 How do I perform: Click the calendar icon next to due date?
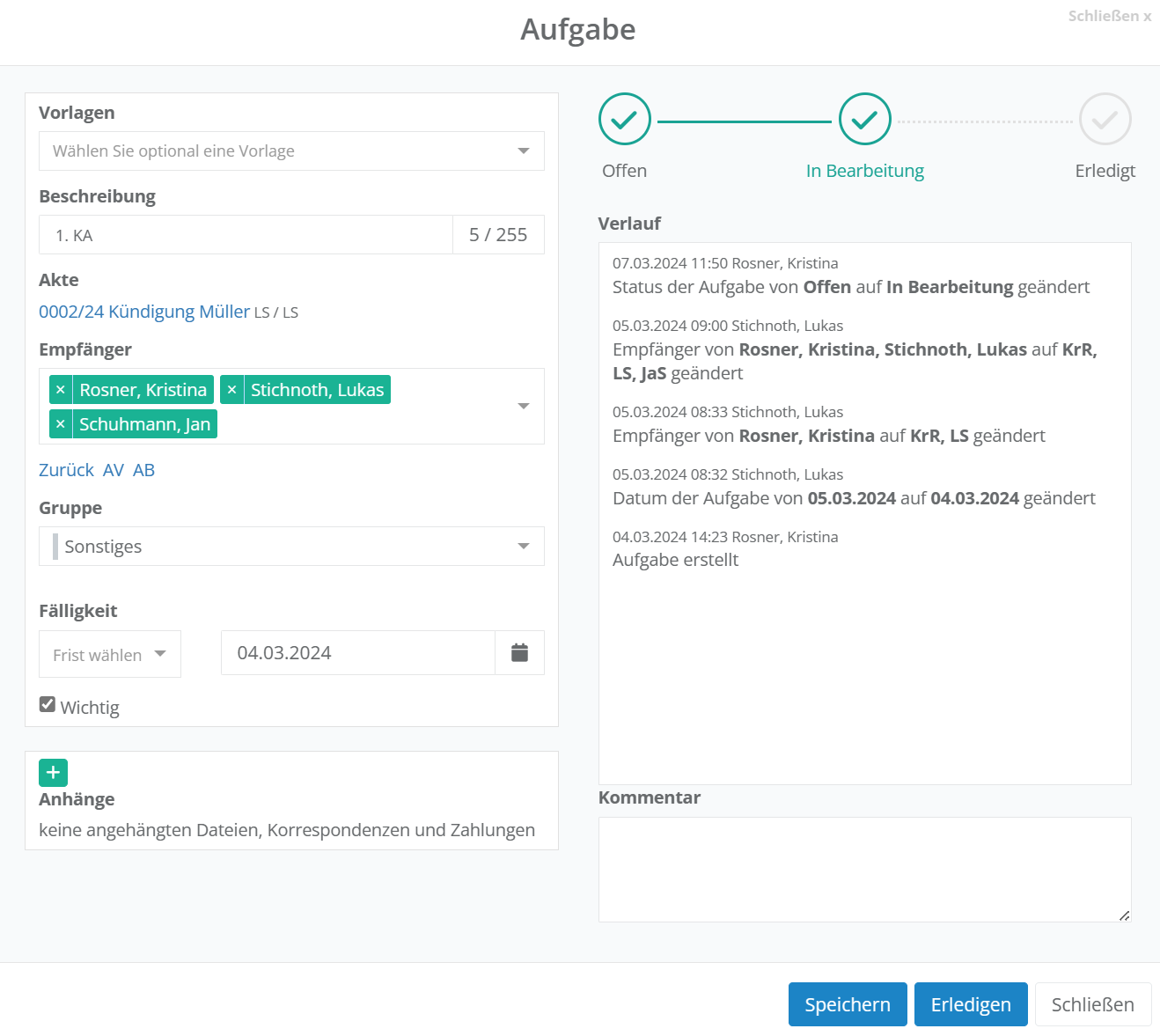coord(519,653)
